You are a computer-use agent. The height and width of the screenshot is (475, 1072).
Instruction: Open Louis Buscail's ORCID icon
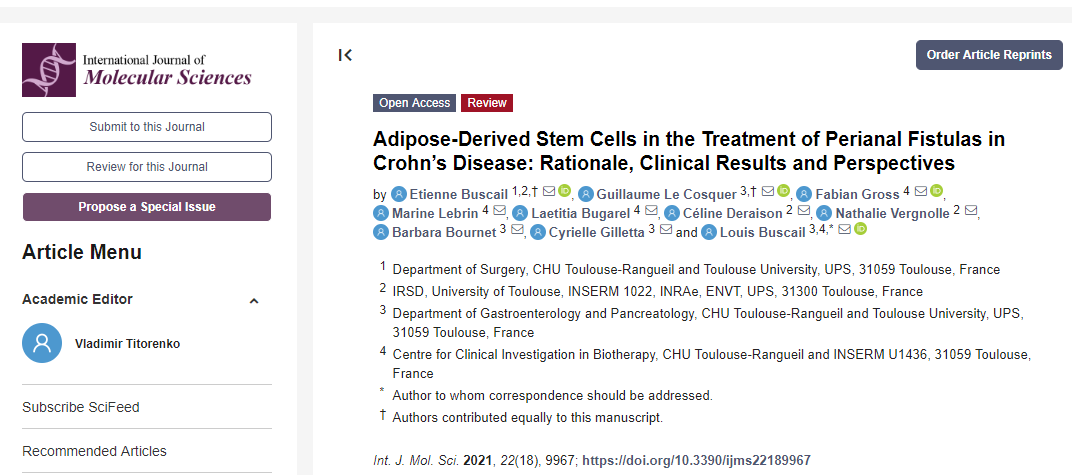(860, 230)
